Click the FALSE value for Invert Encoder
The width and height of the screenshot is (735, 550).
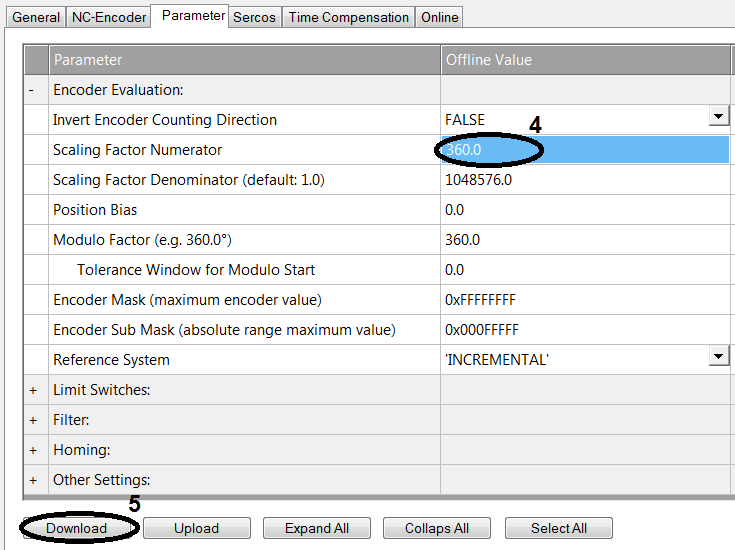[x=465, y=120]
